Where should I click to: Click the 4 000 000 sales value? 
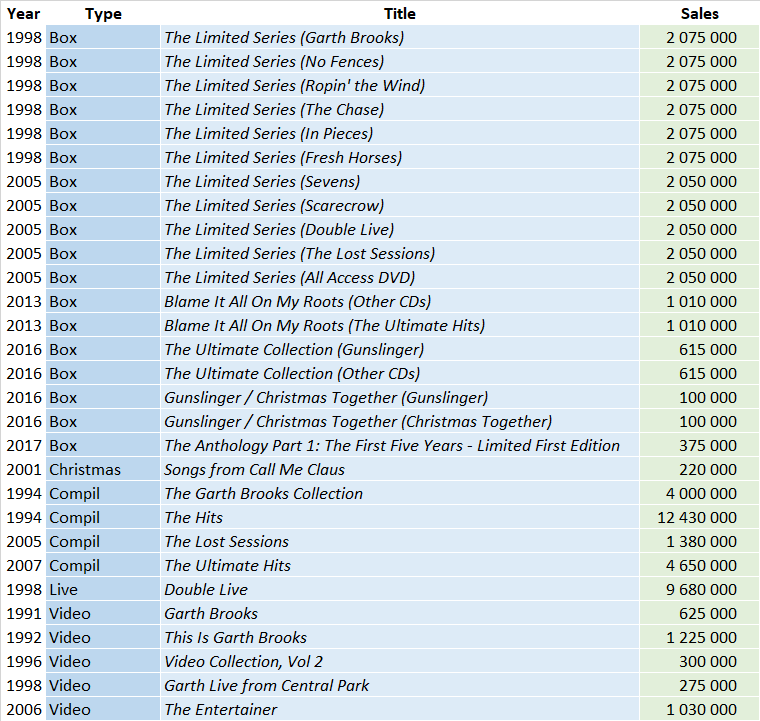coord(701,494)
